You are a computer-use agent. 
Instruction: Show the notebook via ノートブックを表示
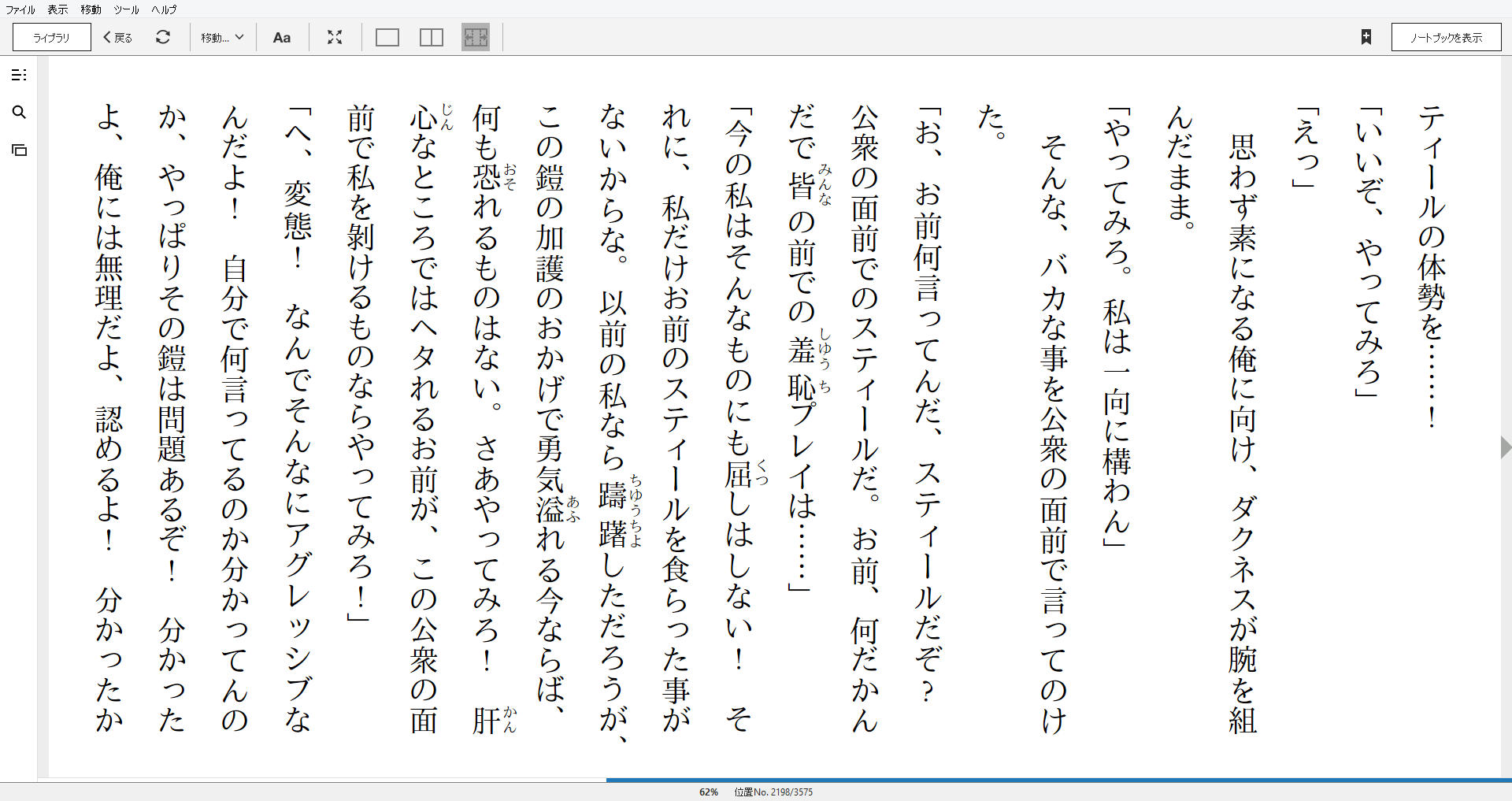pos(1446,36)
